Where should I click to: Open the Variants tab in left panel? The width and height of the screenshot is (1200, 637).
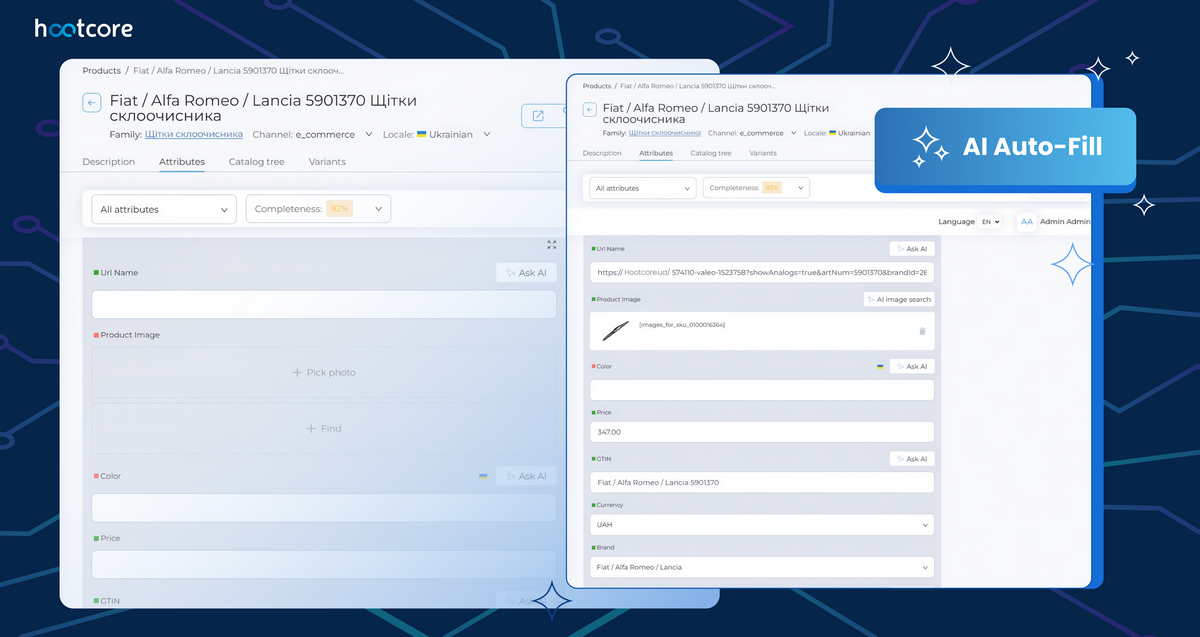[x=327, y=161]
